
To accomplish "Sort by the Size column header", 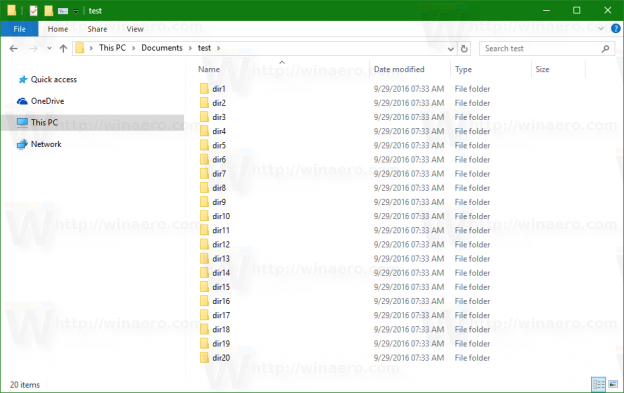I will point(542,70).
